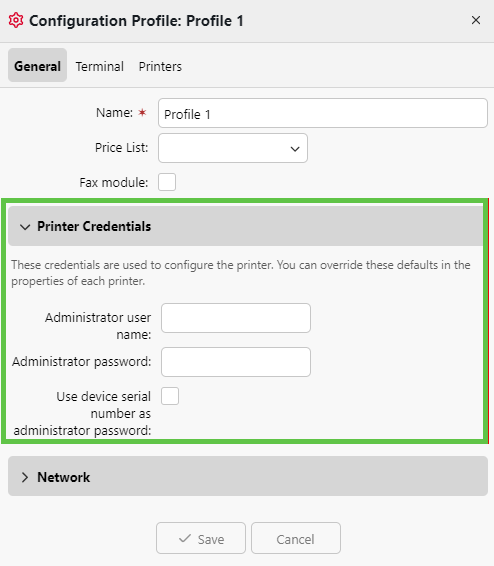Expand the Network section
494x566 pixels.
[248, 476]
